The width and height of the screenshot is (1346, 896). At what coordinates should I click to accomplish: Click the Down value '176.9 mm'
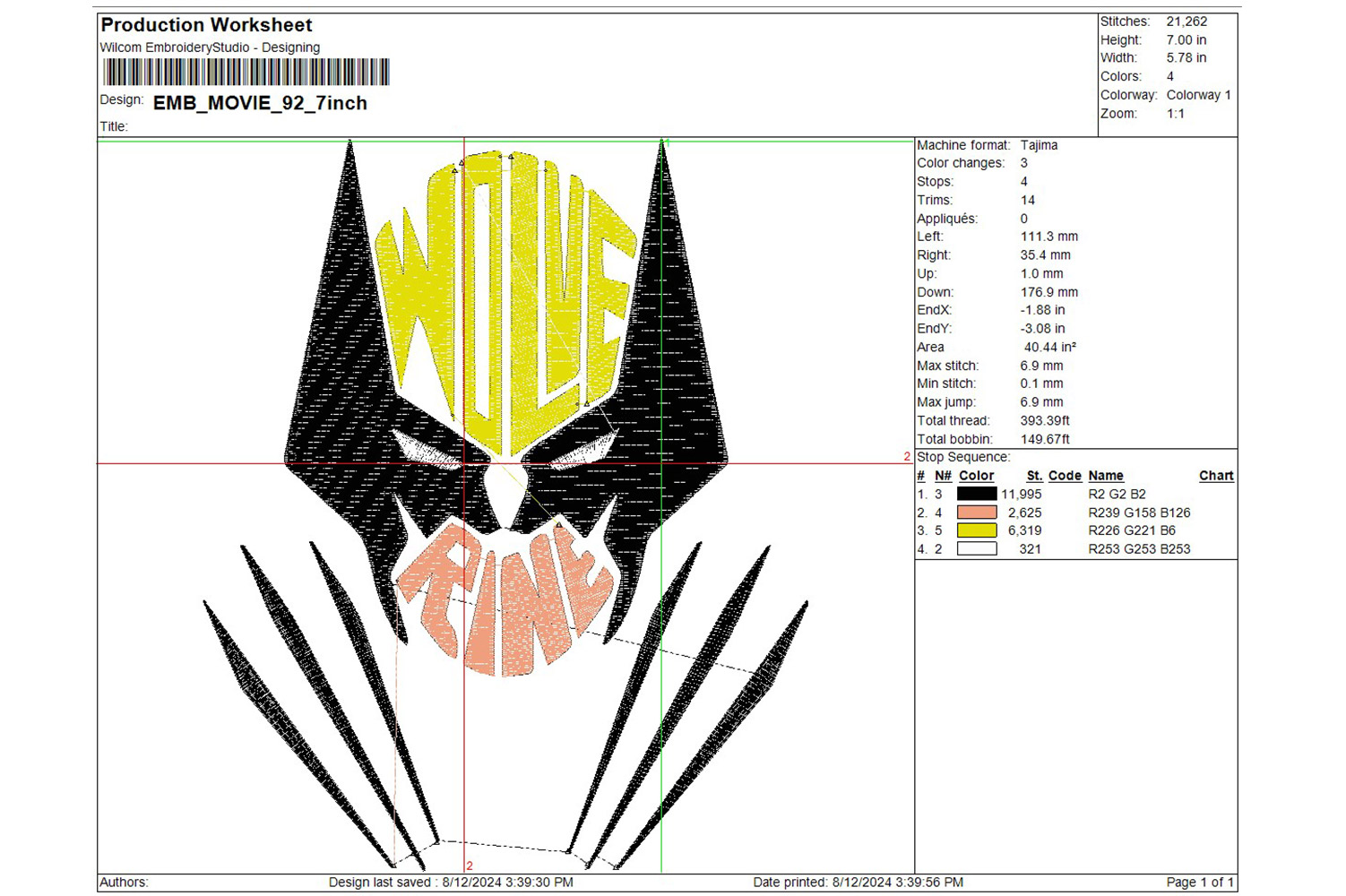1048,292
